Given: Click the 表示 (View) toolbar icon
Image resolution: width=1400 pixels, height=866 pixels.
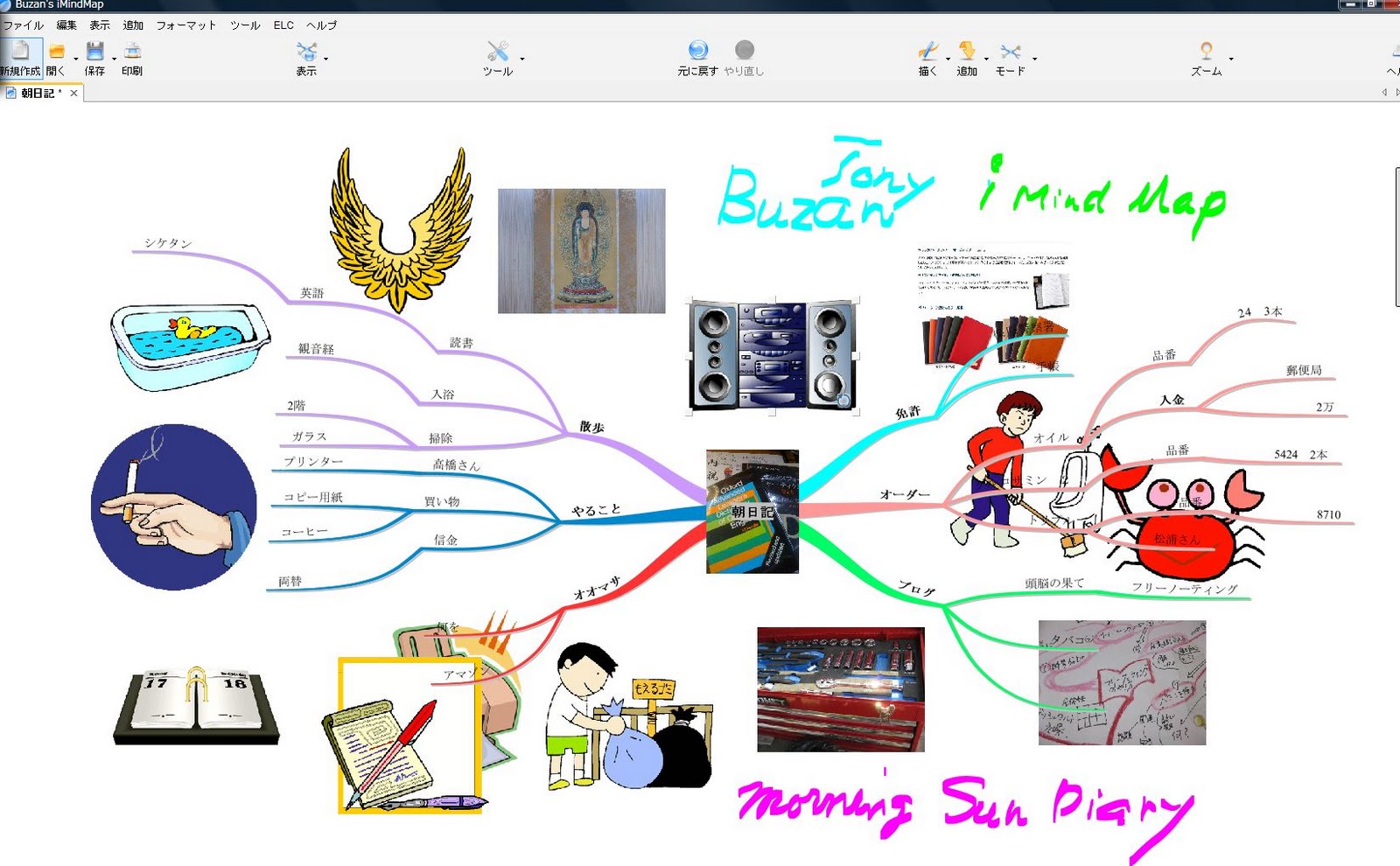Looking at the screenshot, I should (306, 51).
